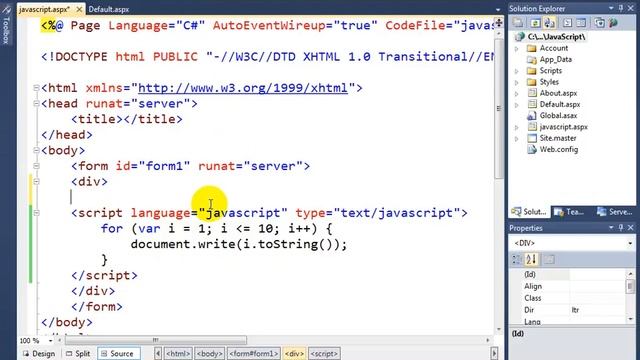Open the <DIV> object dropdown in Properties
Image resolution: width=640 pixels, height=360 pixels.
coord(630,243)
